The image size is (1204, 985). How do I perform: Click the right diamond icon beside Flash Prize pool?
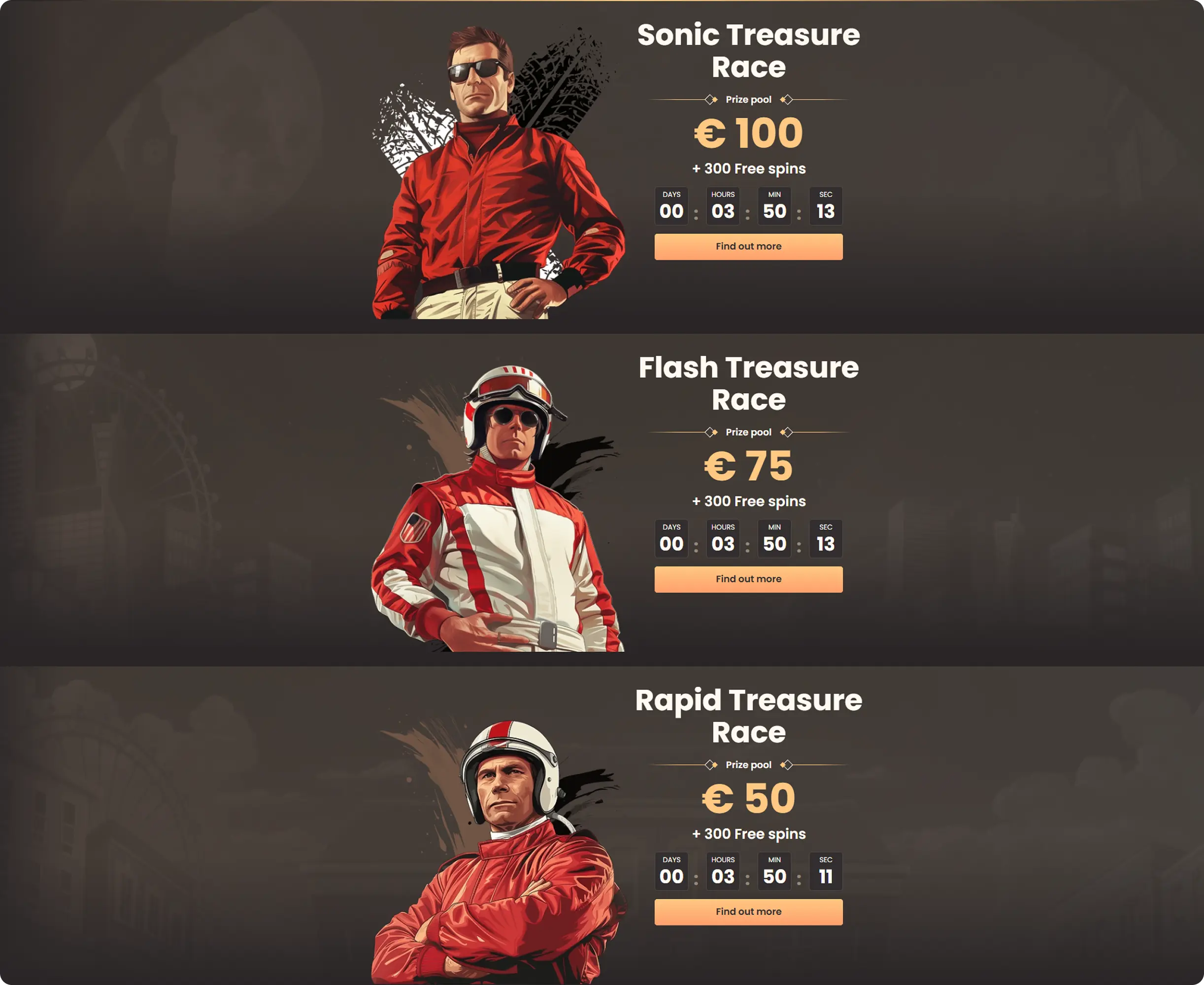(786, 432)
